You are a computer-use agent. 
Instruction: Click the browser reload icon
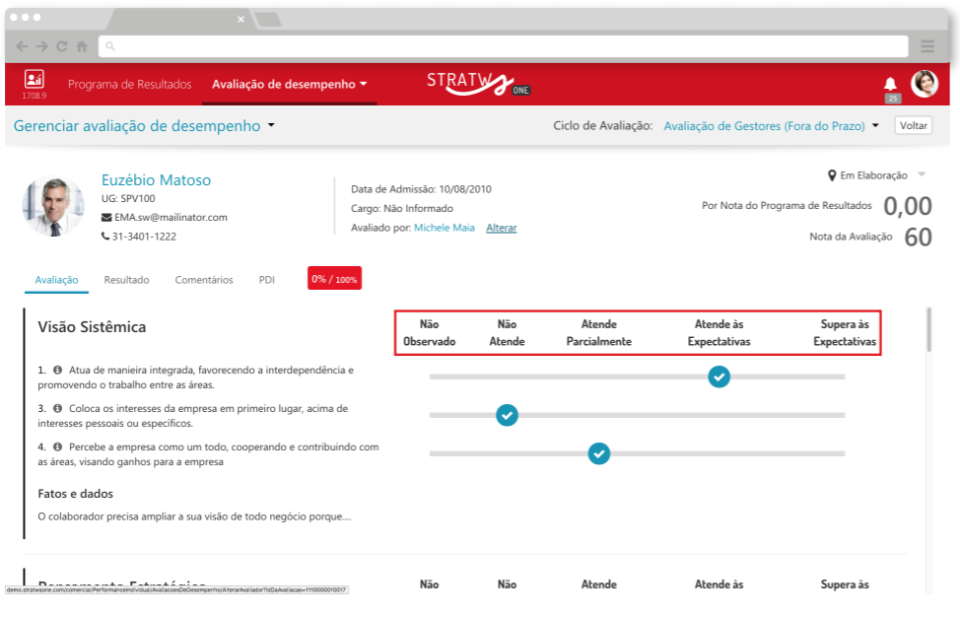point(62,46)
